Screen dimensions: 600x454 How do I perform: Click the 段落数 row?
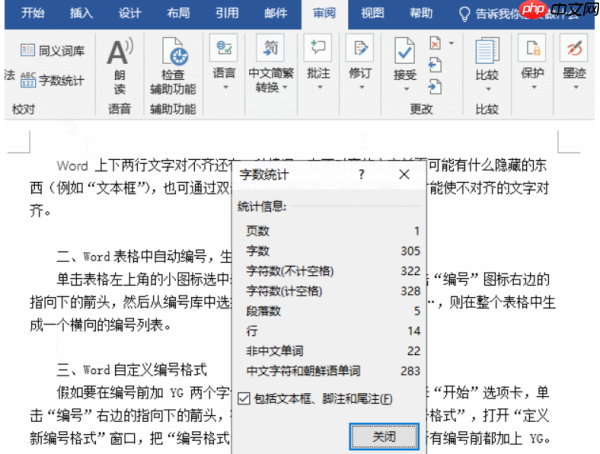pyautogui.click(x=333, y=311)
